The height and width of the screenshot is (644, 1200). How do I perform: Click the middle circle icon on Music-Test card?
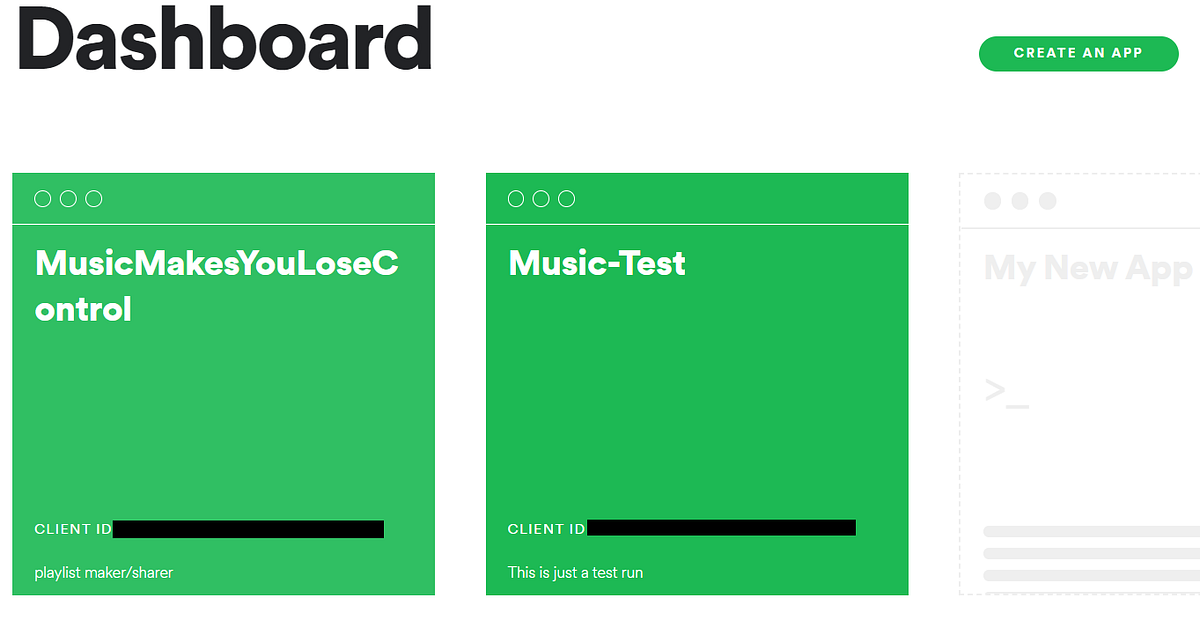click(x=541, y=198)
